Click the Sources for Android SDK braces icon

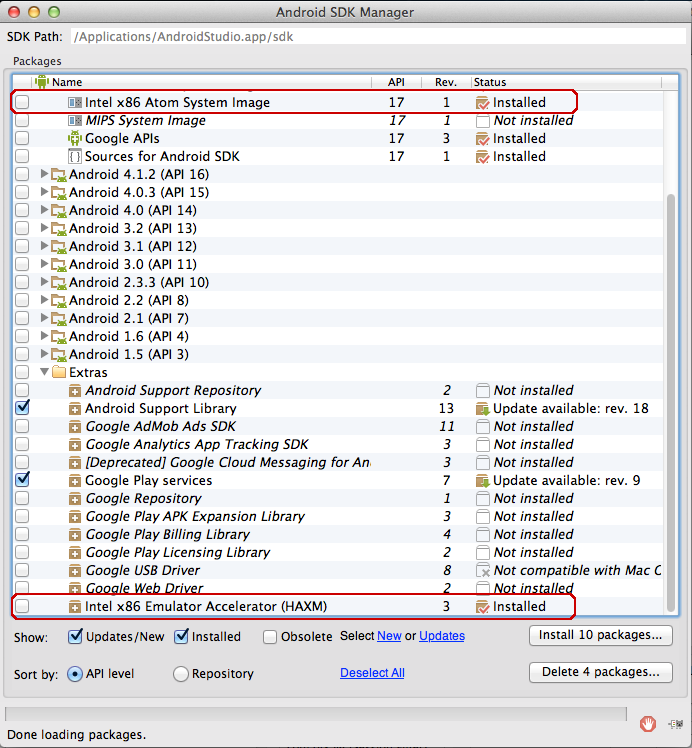tap(75, 156)
